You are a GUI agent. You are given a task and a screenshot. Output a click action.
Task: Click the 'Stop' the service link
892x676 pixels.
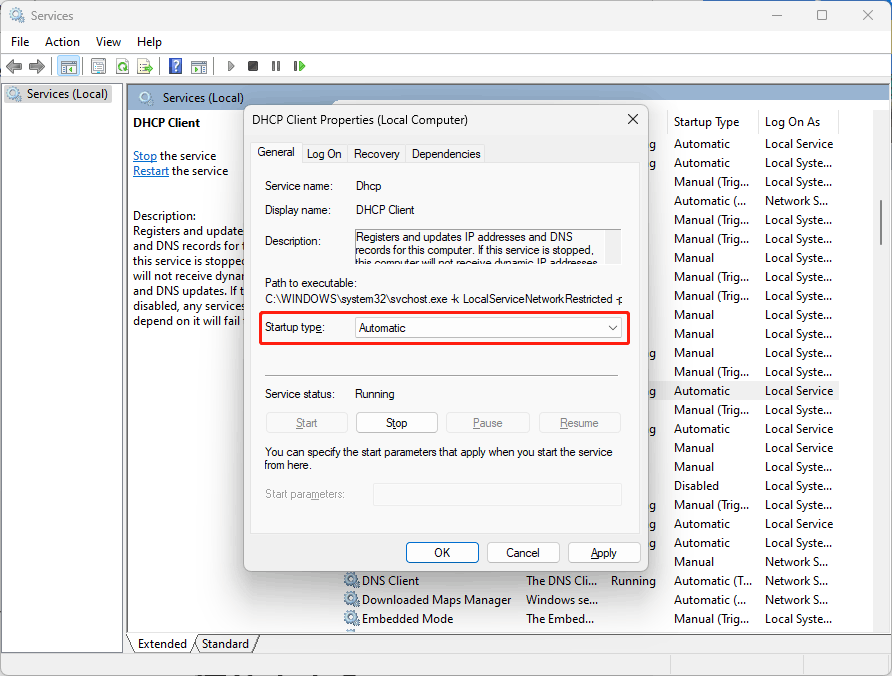[144, 156]
